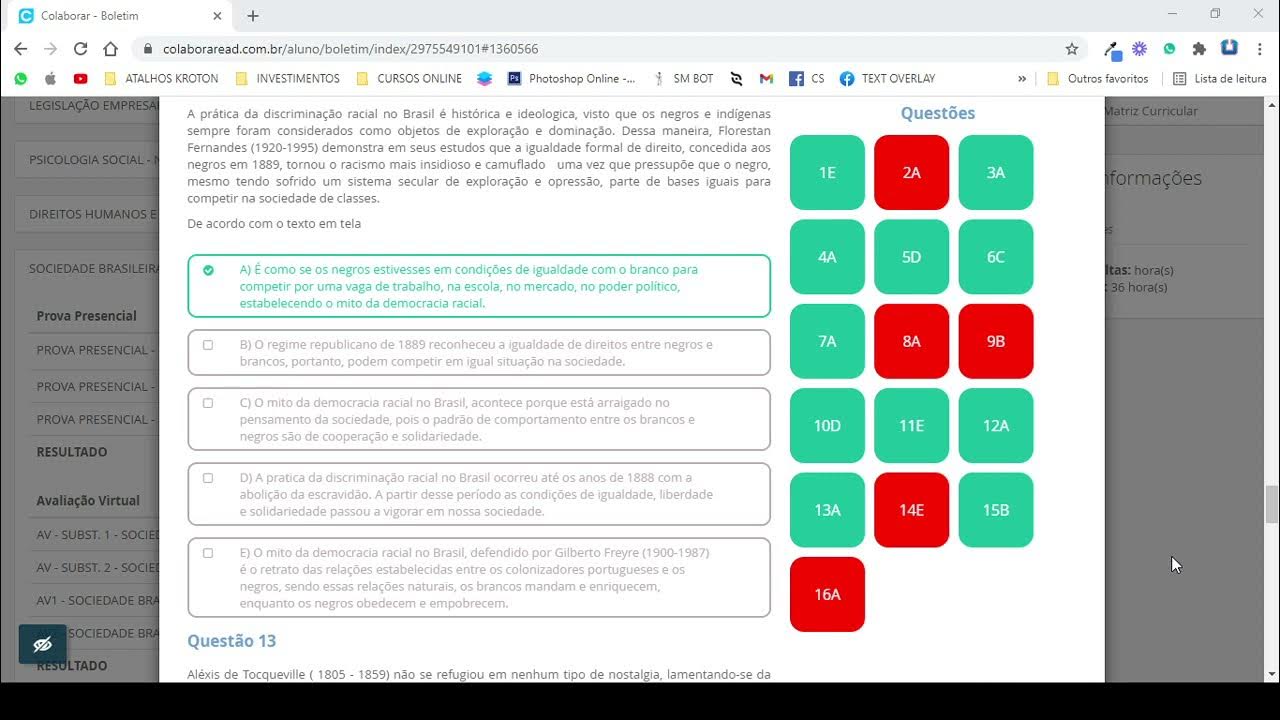Click the page vertical scrollbar thumb
This screenshot has height=720, width=1280.
1272,505
